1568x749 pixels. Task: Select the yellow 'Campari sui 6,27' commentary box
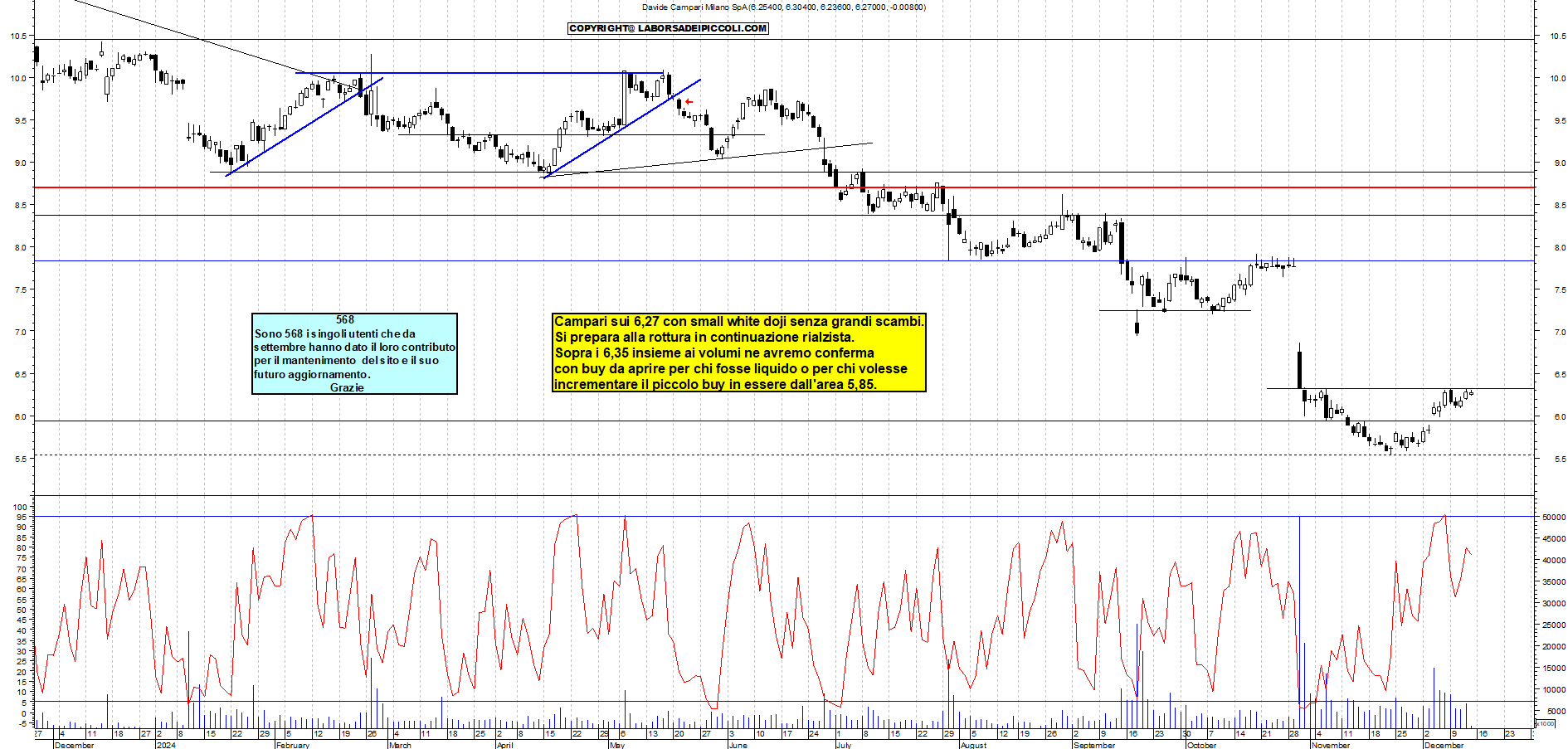coord(738,353)
